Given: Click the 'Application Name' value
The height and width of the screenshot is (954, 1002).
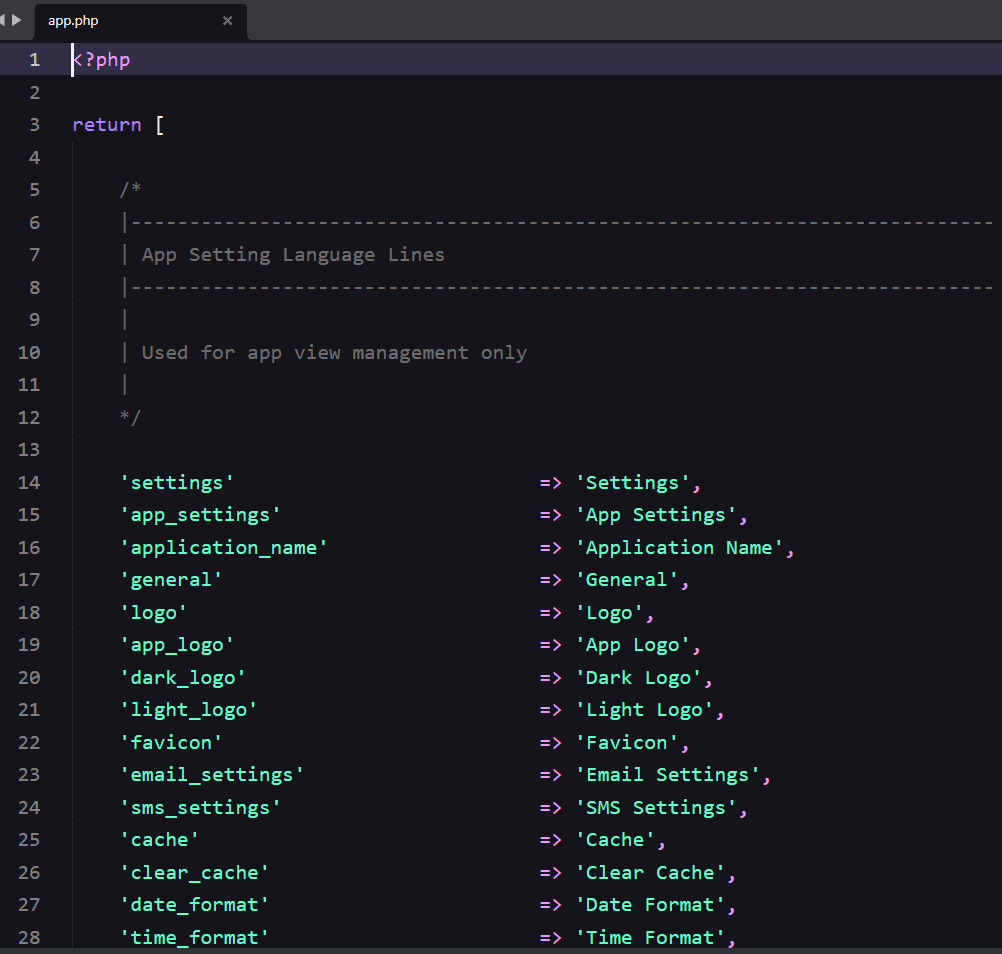Looking at the screenshot, I should [679, 548].
